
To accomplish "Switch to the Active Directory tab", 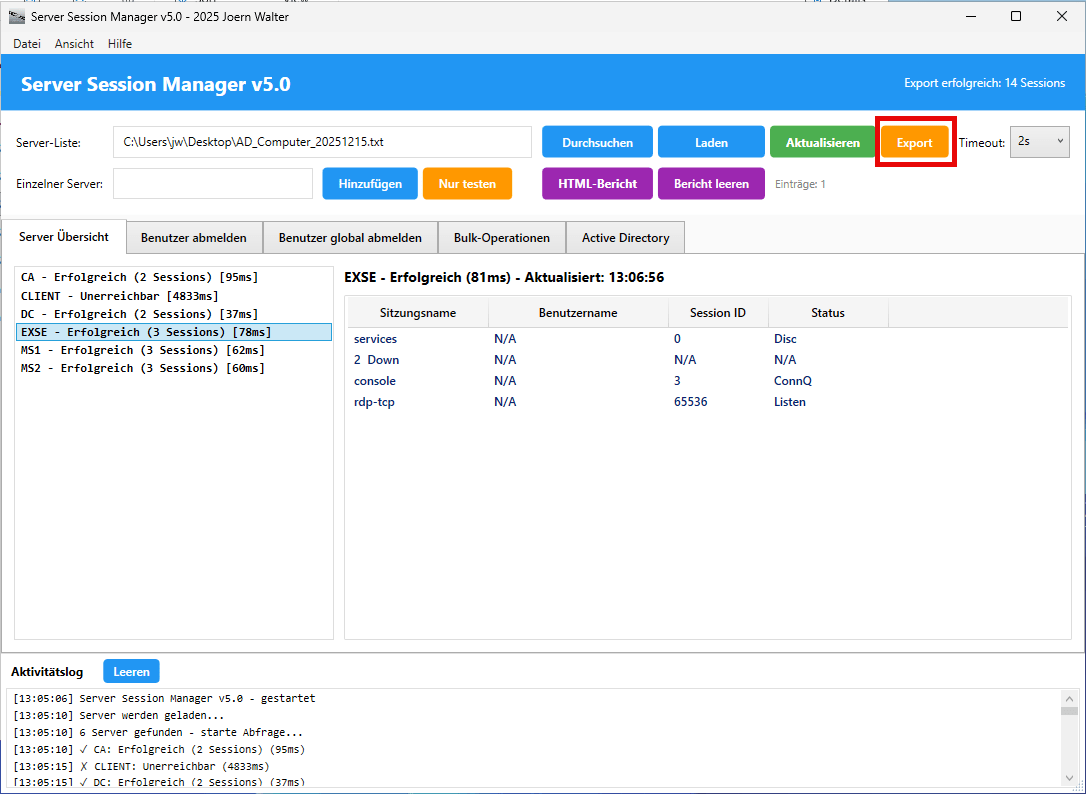I will point(625,238).
